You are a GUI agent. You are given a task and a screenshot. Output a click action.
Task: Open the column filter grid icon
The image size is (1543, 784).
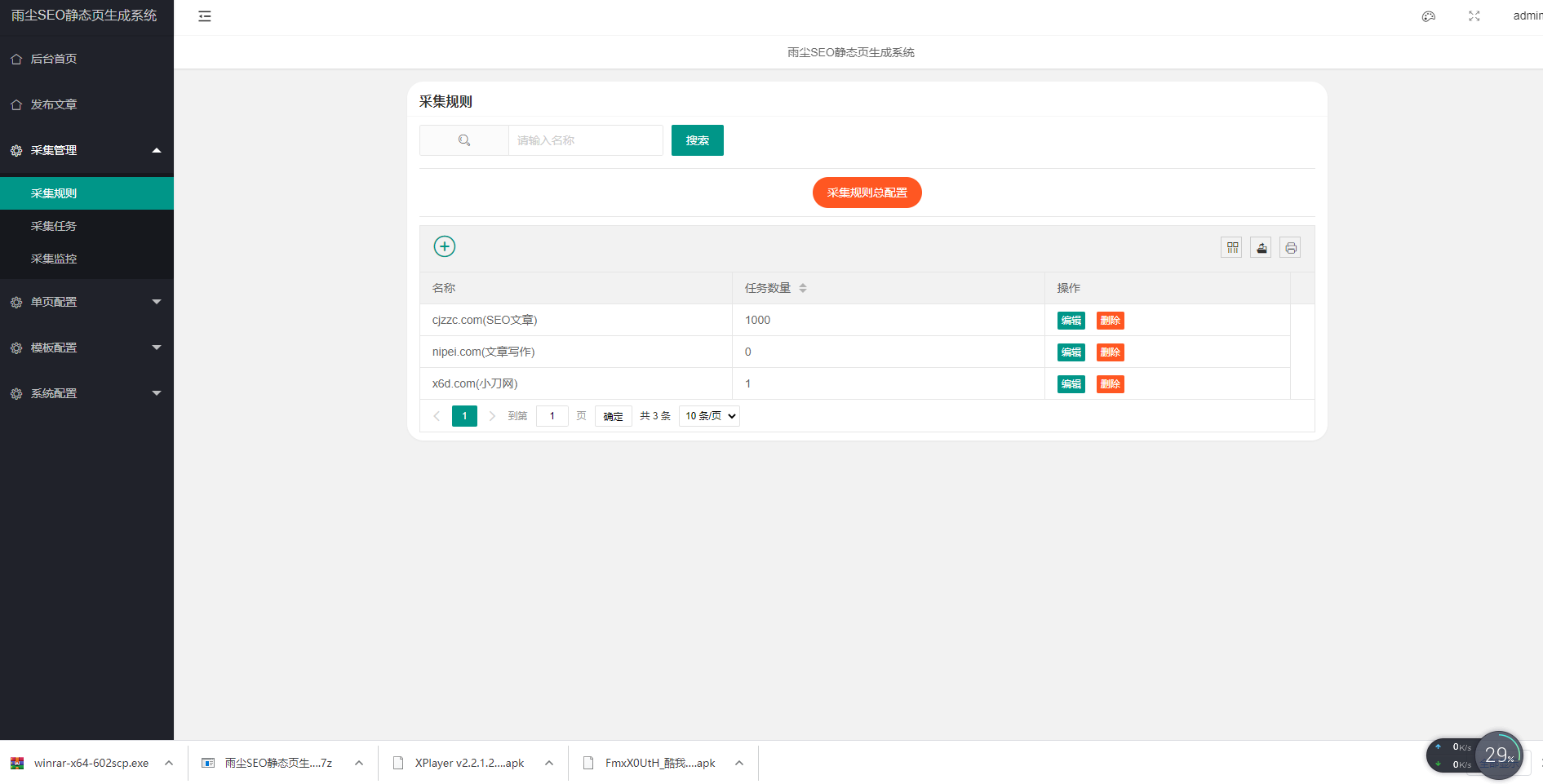(x=1231, y=248)
